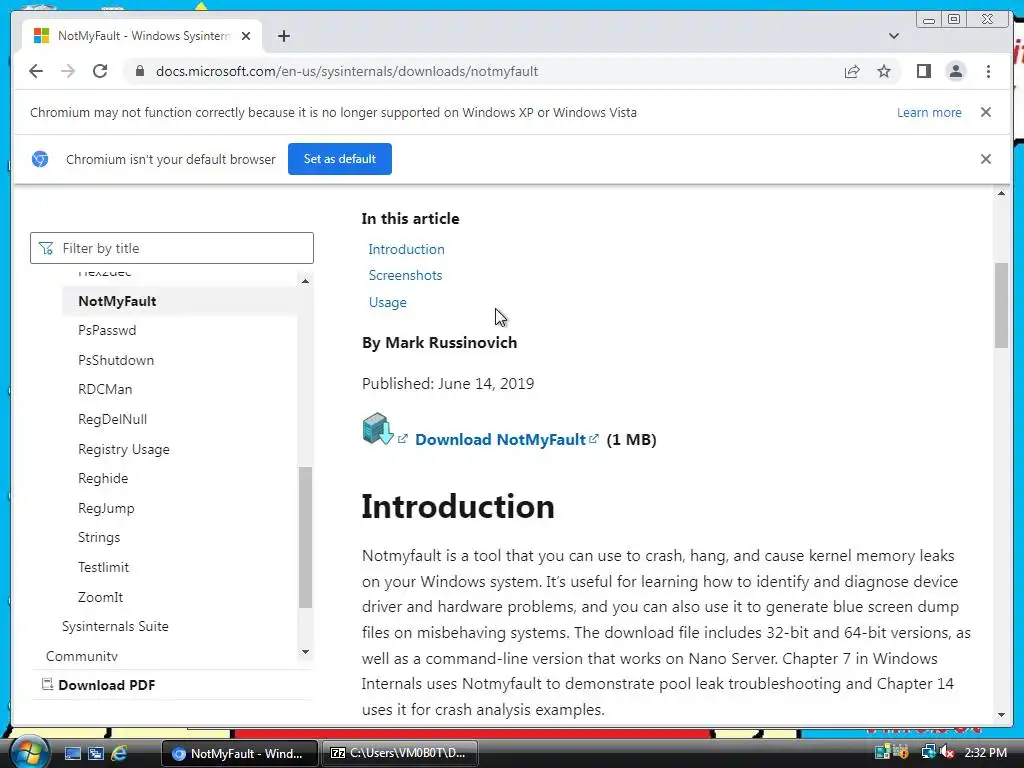
Task: Open Strings in the sidebar
Action: click(x=99, y=537)
